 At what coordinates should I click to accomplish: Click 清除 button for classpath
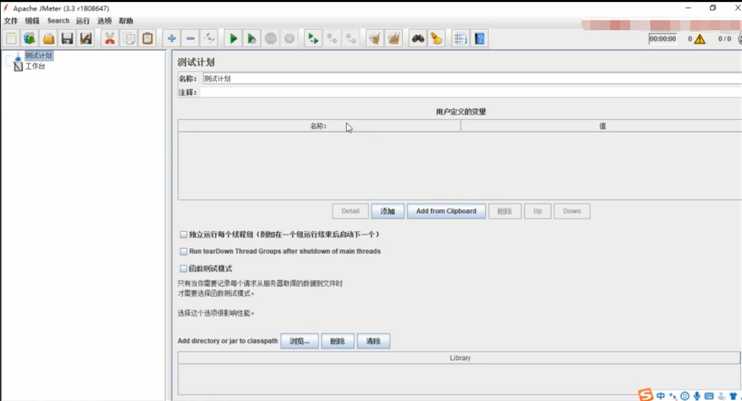[373, 341]
